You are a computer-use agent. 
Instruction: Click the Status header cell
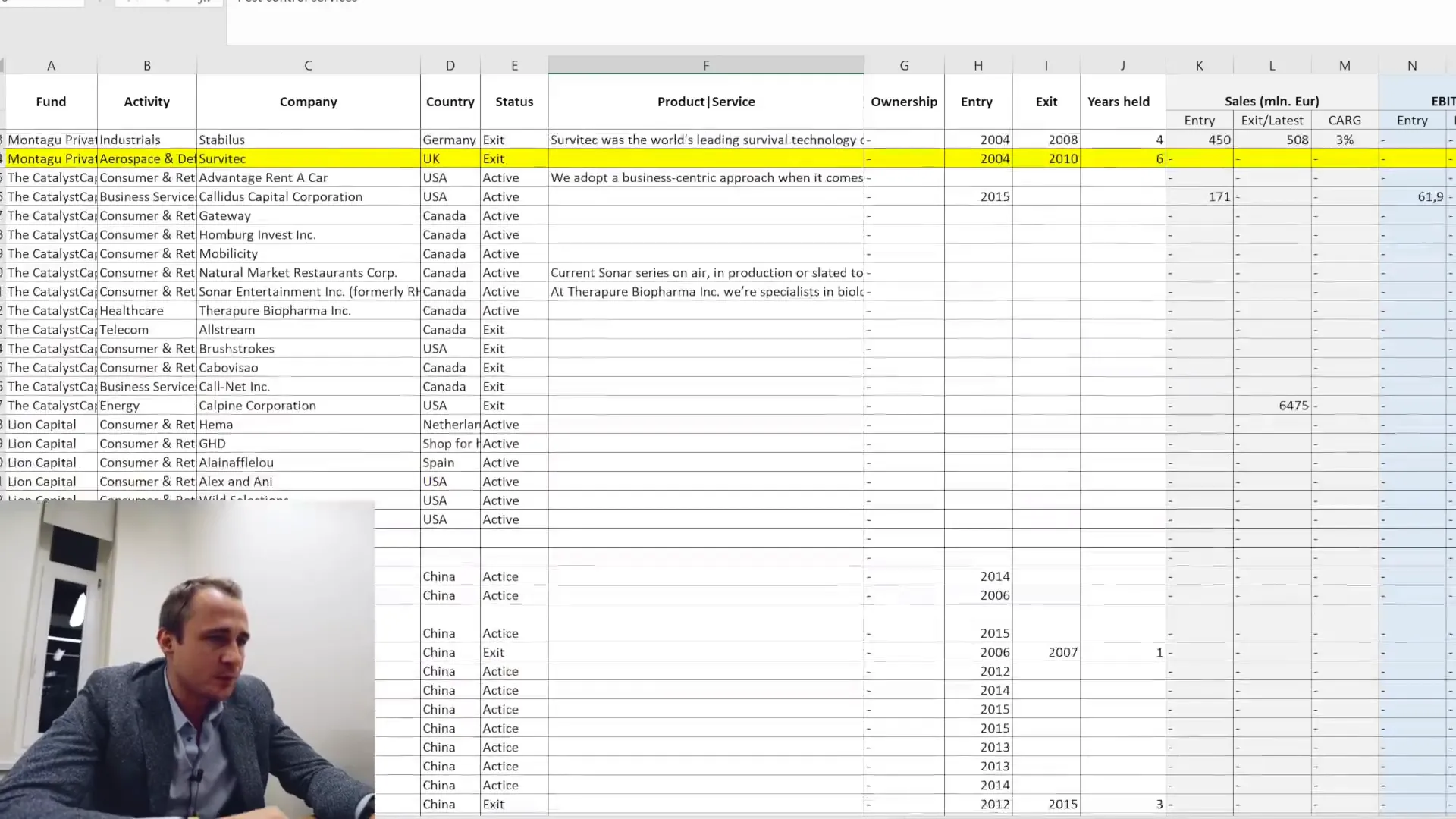click(514, 102)
